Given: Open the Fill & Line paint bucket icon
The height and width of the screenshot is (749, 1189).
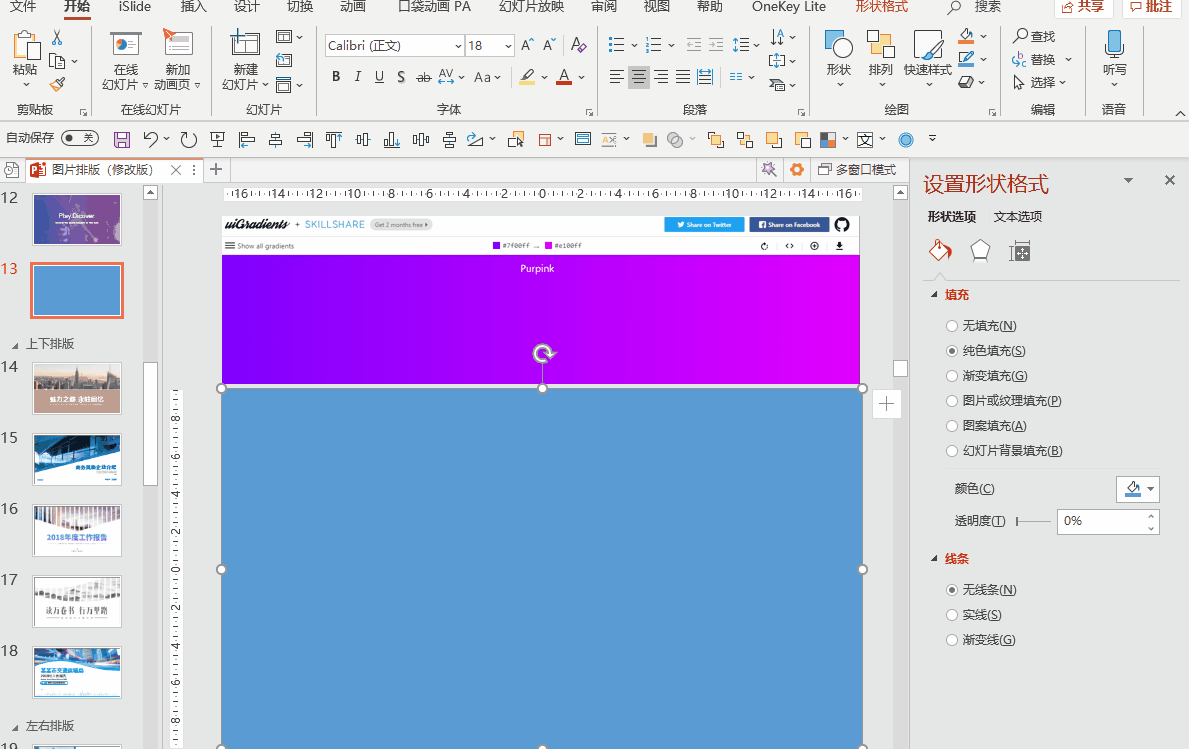Looking at the screenshot, I should tap(940, 250).
